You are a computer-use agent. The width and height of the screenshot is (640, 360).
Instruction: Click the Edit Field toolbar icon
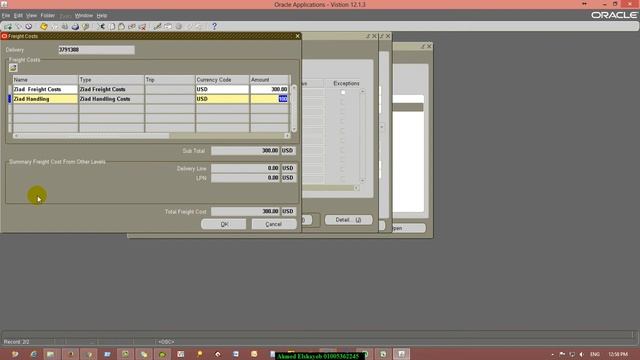(158, 27)
